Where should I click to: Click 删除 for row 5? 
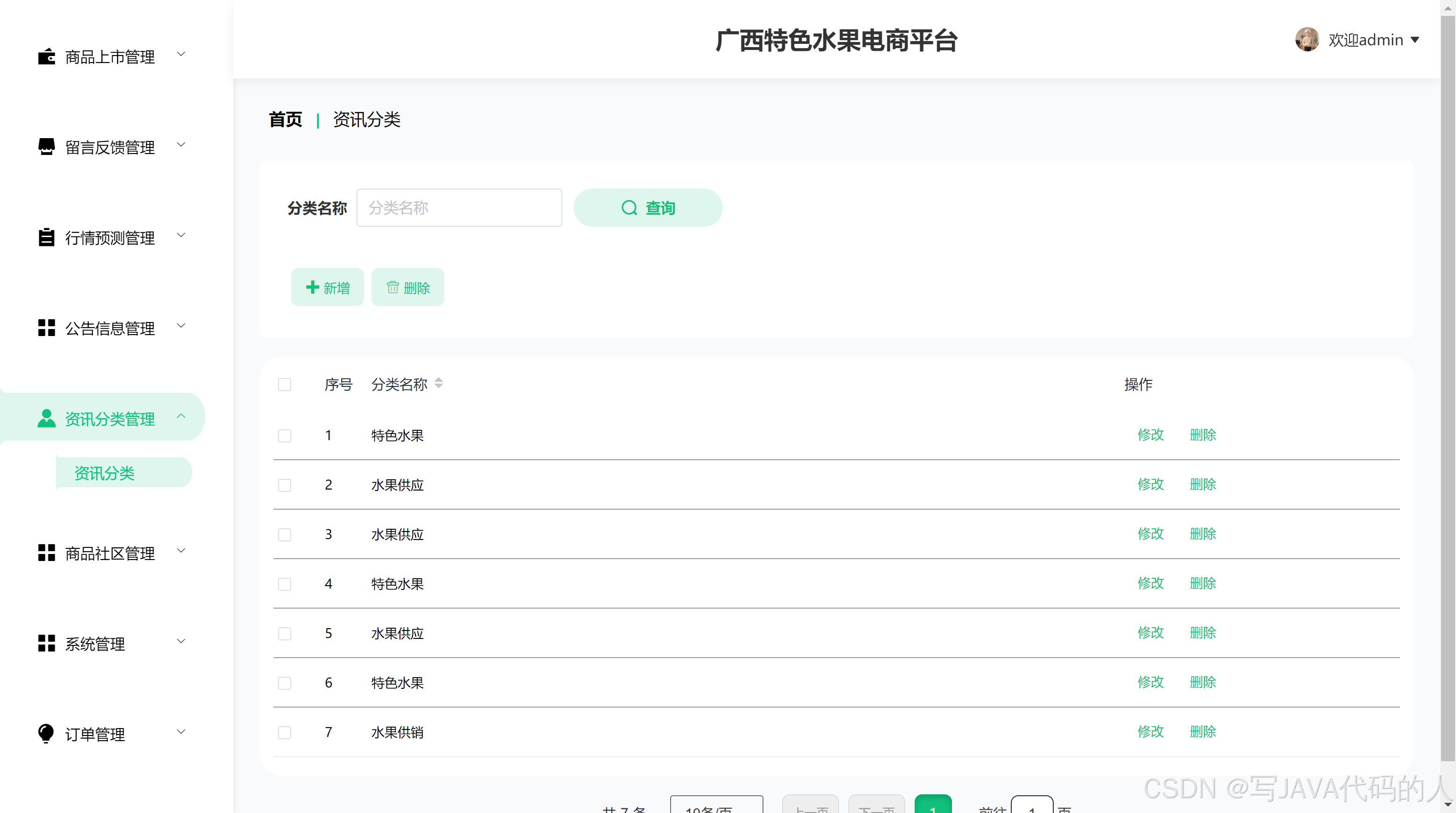1202,633
